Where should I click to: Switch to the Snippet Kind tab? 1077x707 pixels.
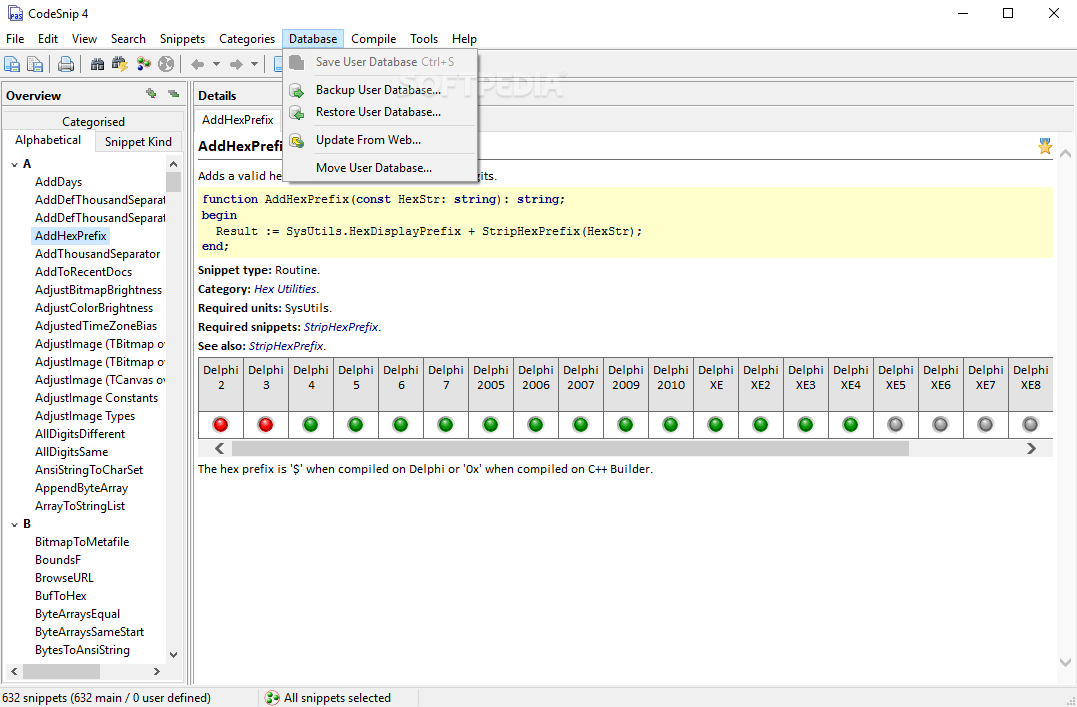point(139,142)
